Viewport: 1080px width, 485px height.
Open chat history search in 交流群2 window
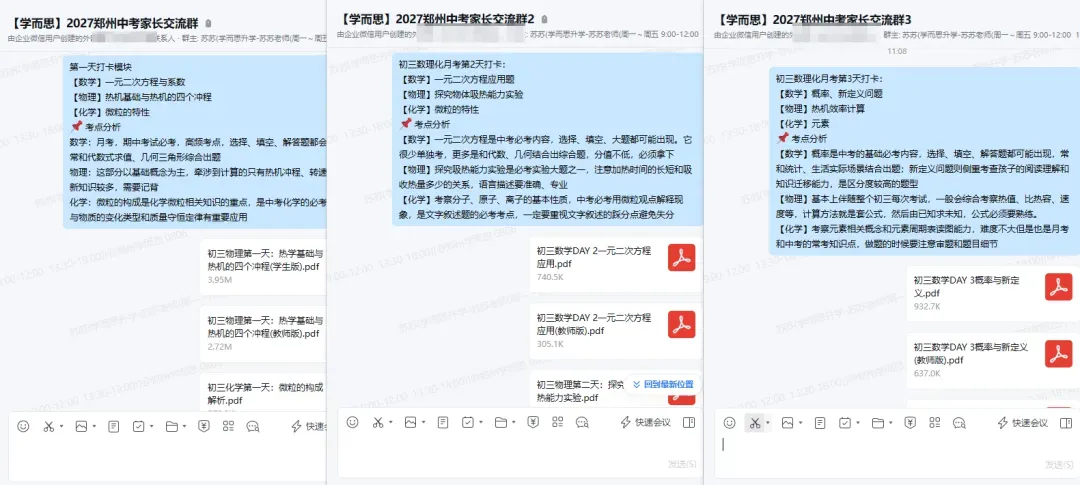tap(582, 422)
